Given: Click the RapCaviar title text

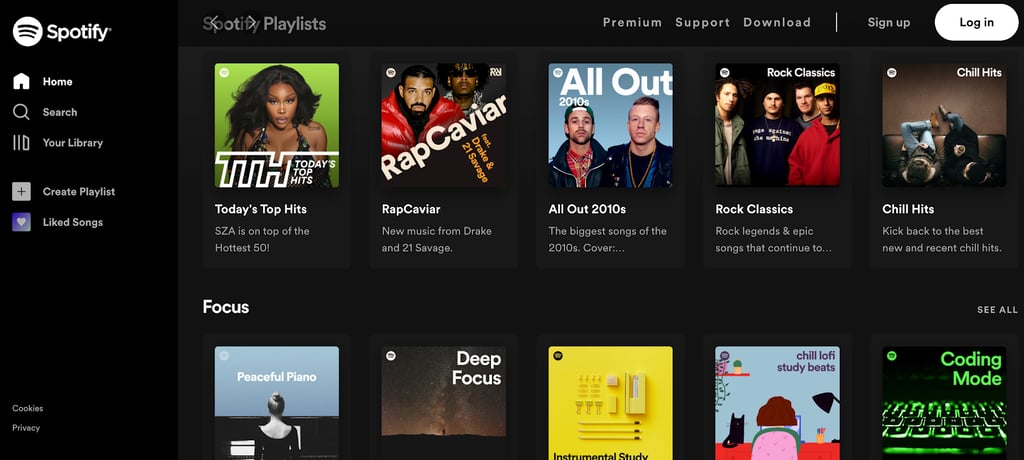Looking at the screenshot, I should pyautogui.click(x=411, y=209).
